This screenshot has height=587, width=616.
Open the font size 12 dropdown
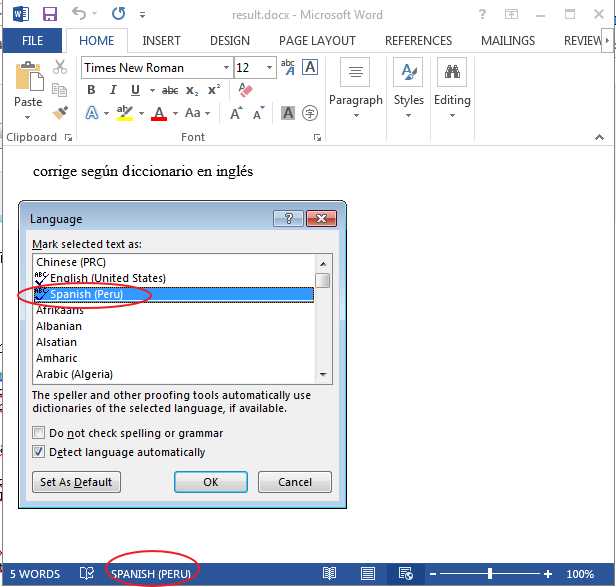click(269, 68)
